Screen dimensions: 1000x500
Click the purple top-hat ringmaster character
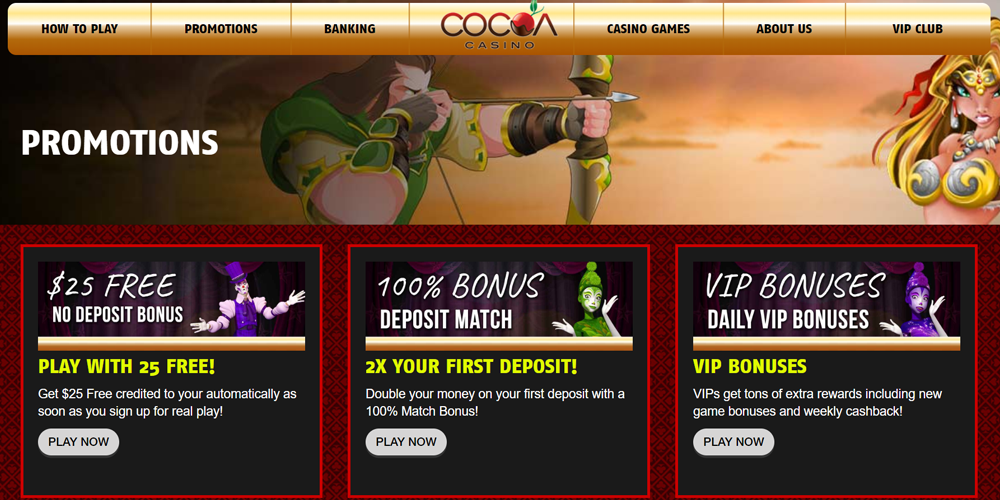(247, 299)
